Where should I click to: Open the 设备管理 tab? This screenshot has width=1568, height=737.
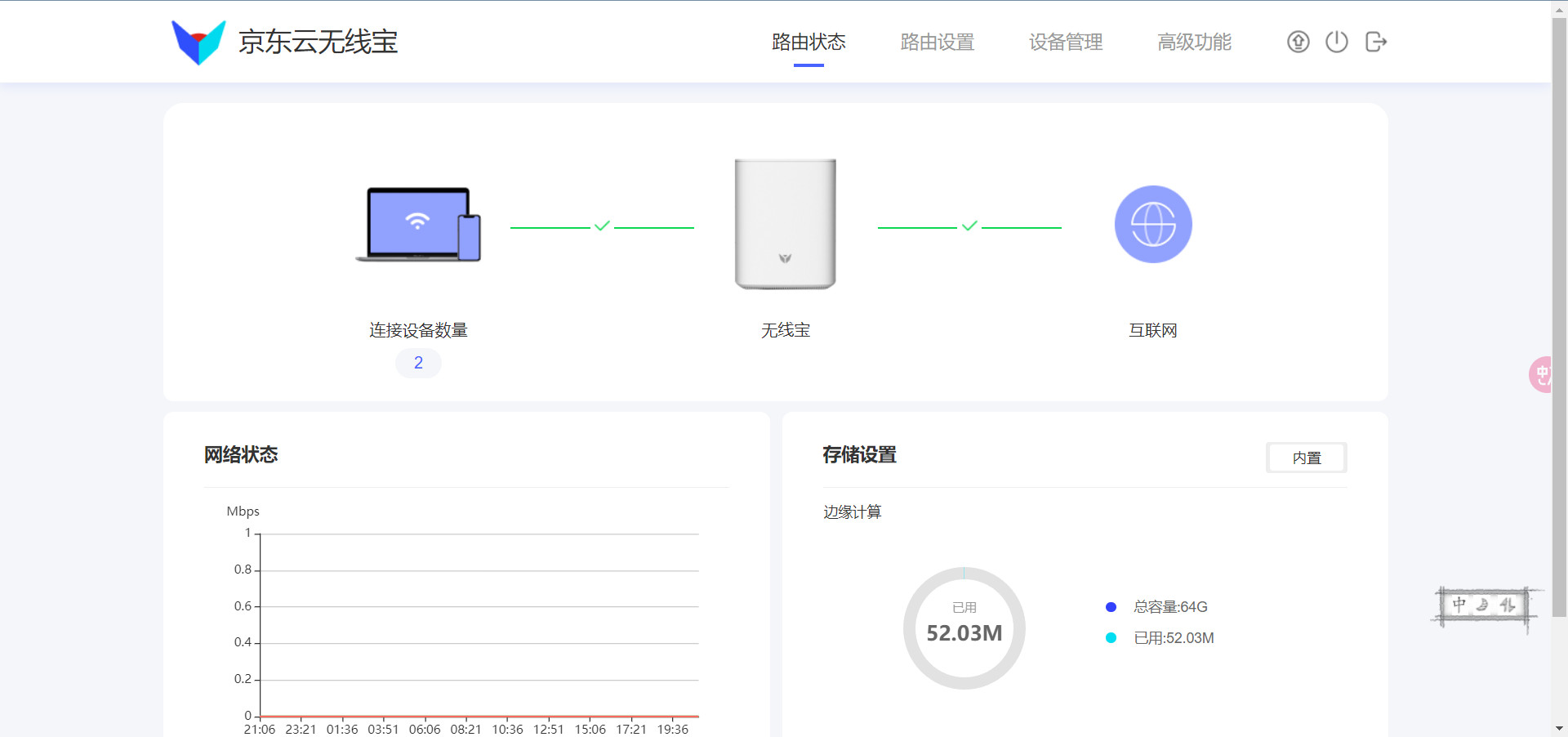[x=1066, y=42]
